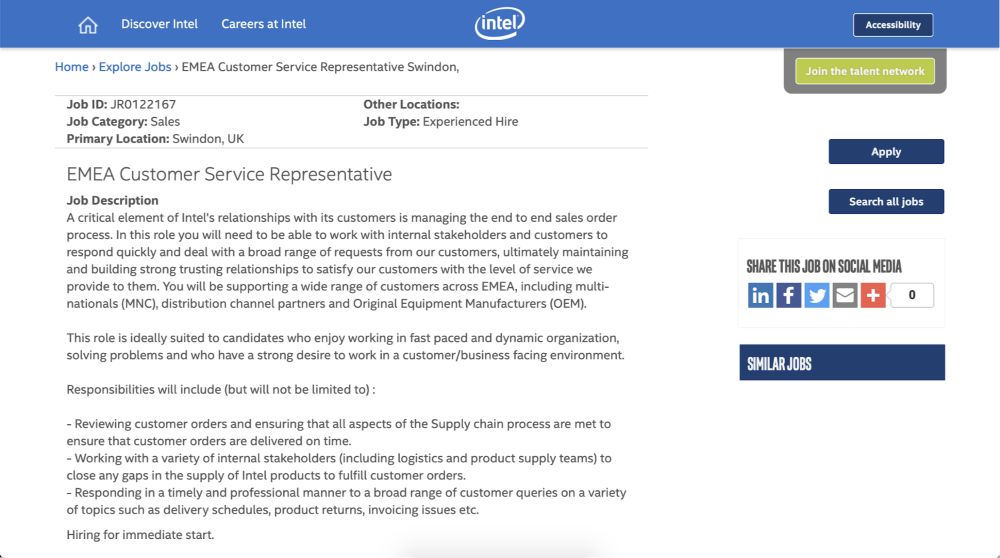Click the 'Share this job on social media' heading
This screenshot has height=558, width=1000.
(824, 266)
